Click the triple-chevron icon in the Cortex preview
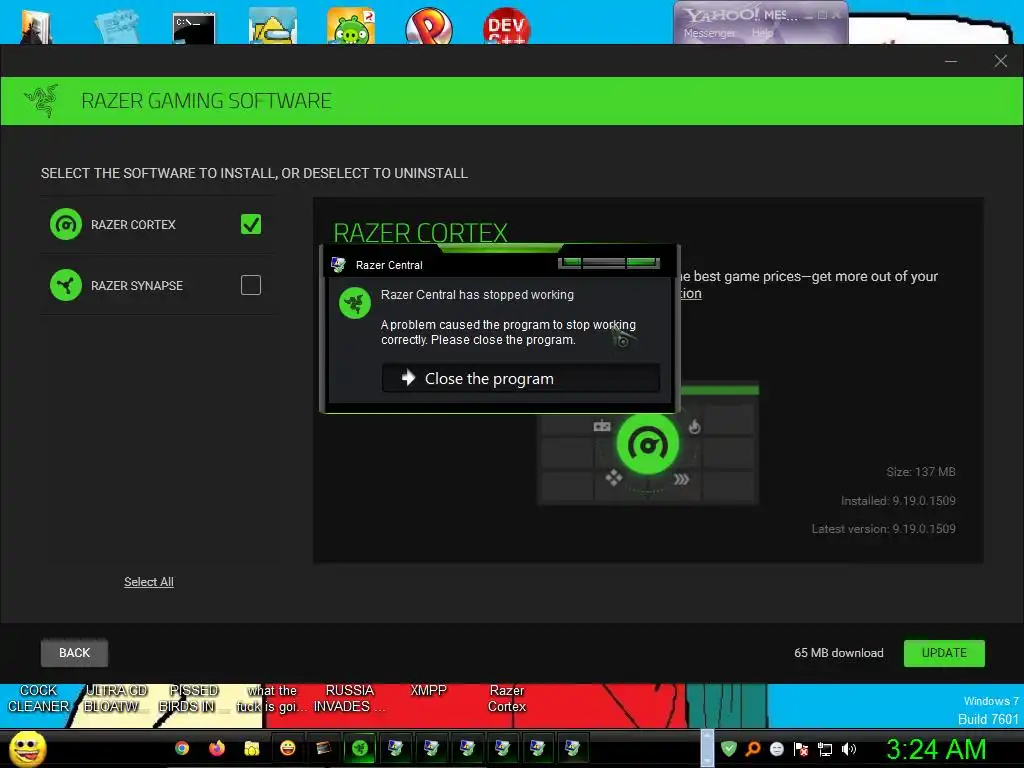 point(681,479)
